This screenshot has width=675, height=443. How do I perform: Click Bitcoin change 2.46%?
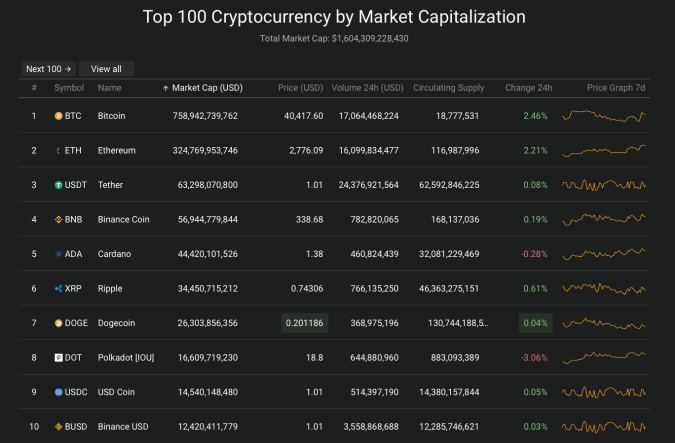536,116
